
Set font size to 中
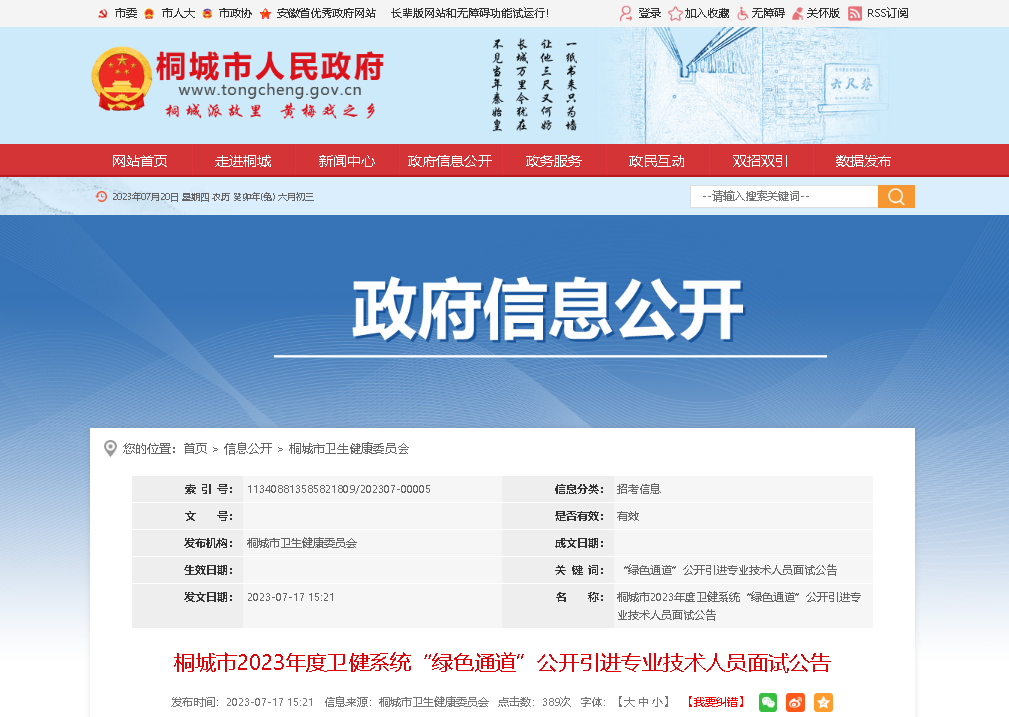(x=643, y=702)
